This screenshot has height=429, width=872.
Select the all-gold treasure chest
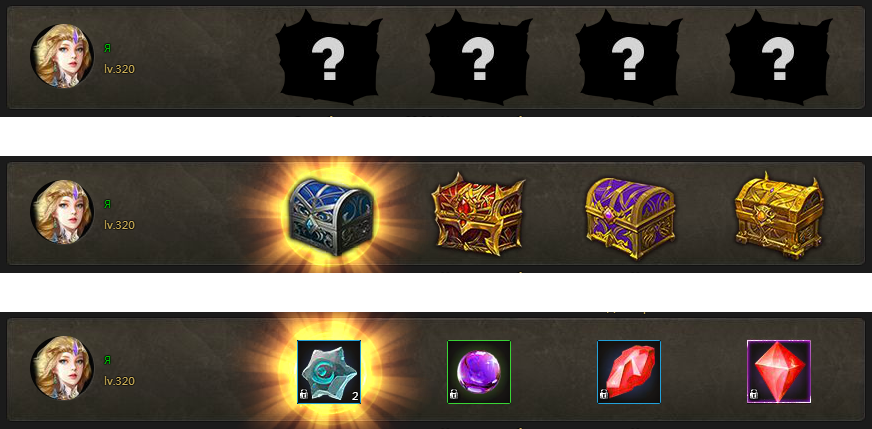[x=779, y=216]
